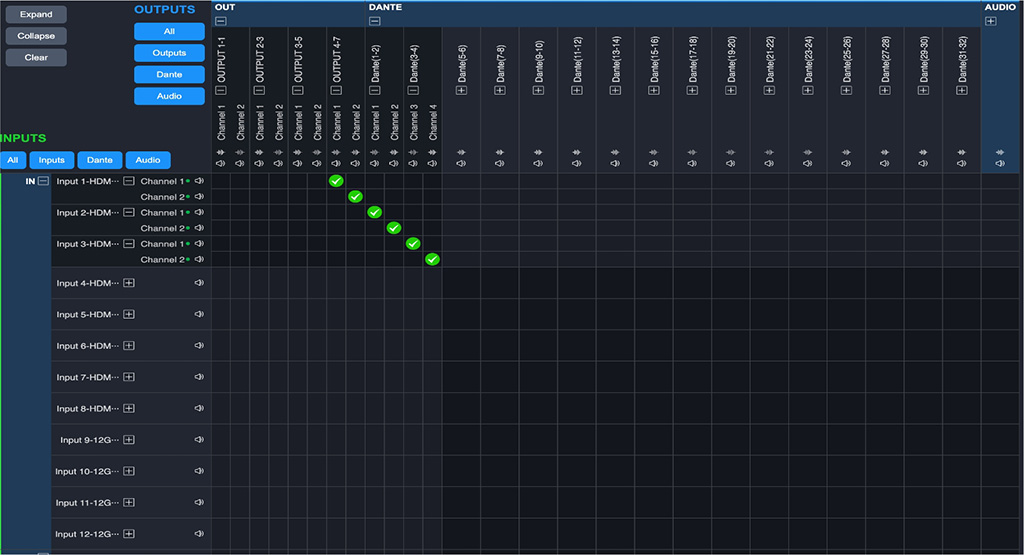The width and height of the screenshot is (1024, 555).
Task: Uncheck Input 3 Channel 2 routing checkmark
Action: pos(432,259)
